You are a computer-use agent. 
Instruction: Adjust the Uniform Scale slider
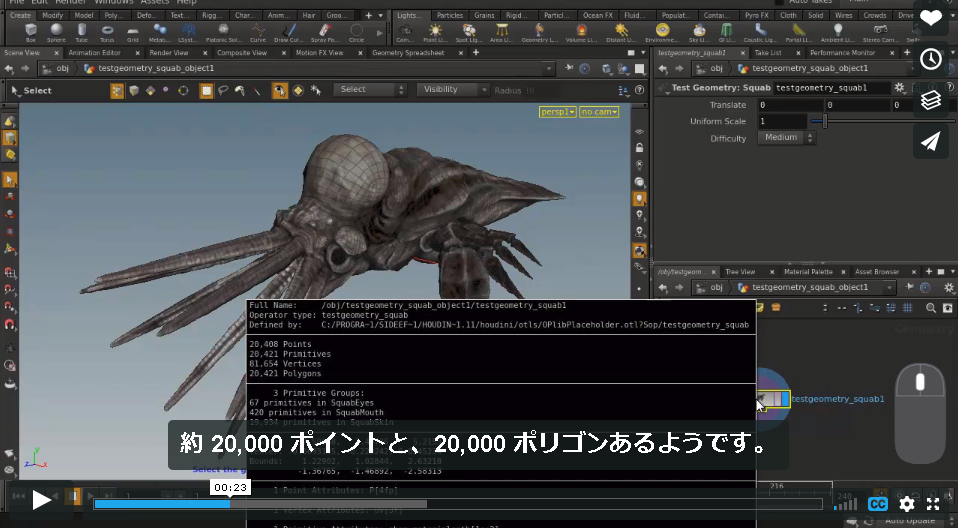tap(825, 121)
